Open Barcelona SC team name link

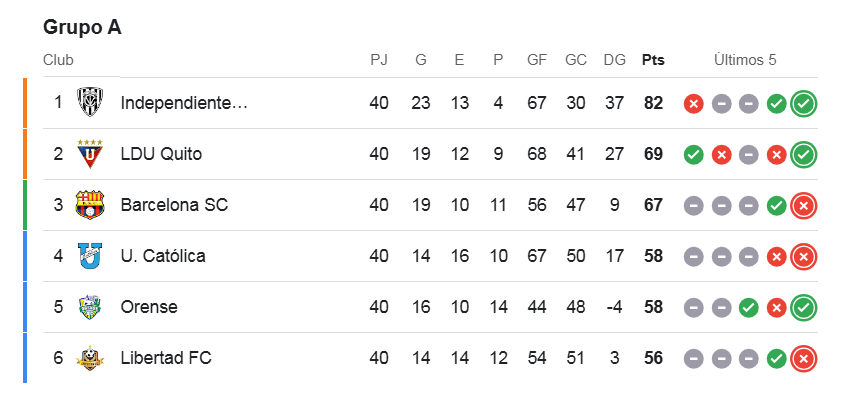pos(174,205)
